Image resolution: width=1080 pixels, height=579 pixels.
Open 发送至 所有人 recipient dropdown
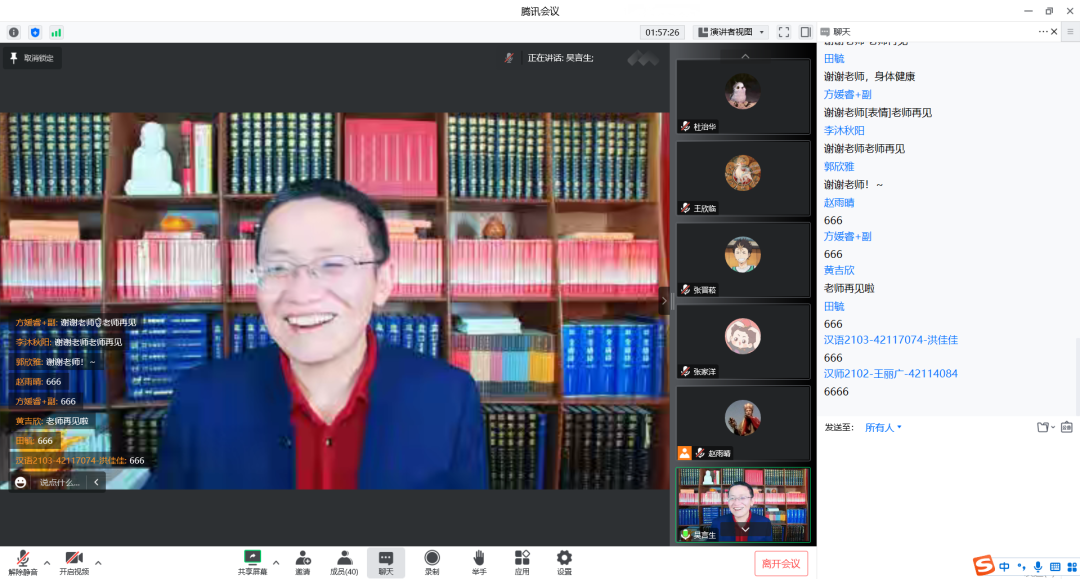883,428
